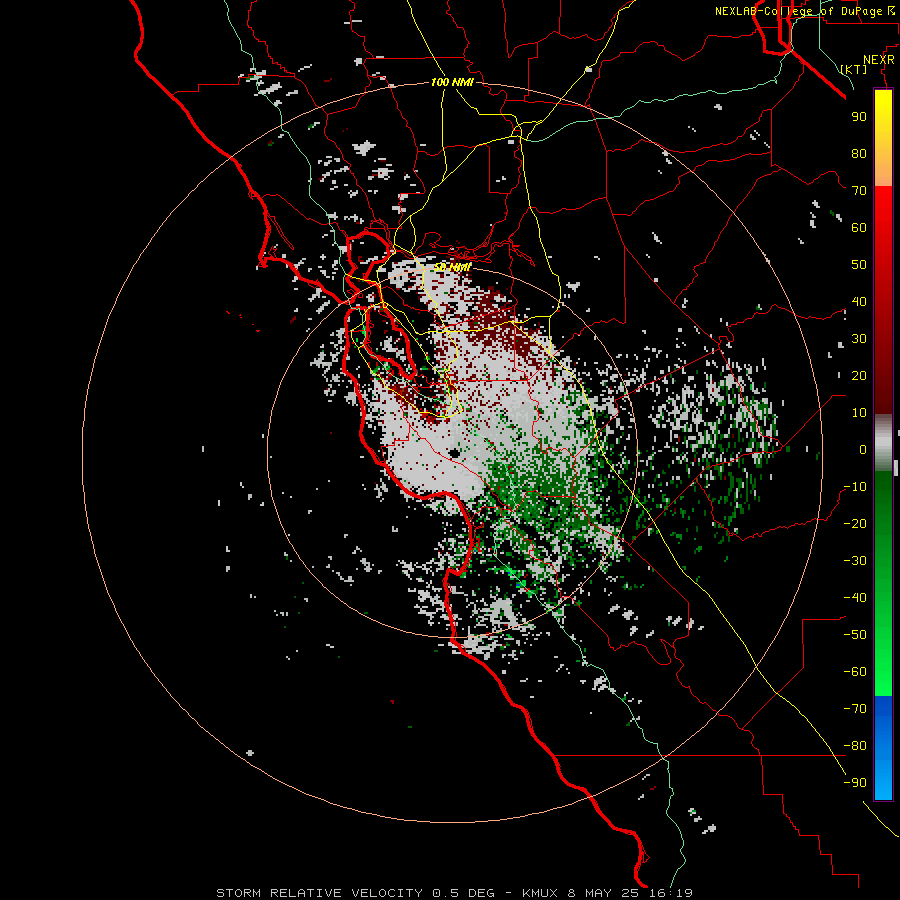The image size is (900, 900).
Task: Click the "-40" value on the velocity scale
Action: [855, 598]
